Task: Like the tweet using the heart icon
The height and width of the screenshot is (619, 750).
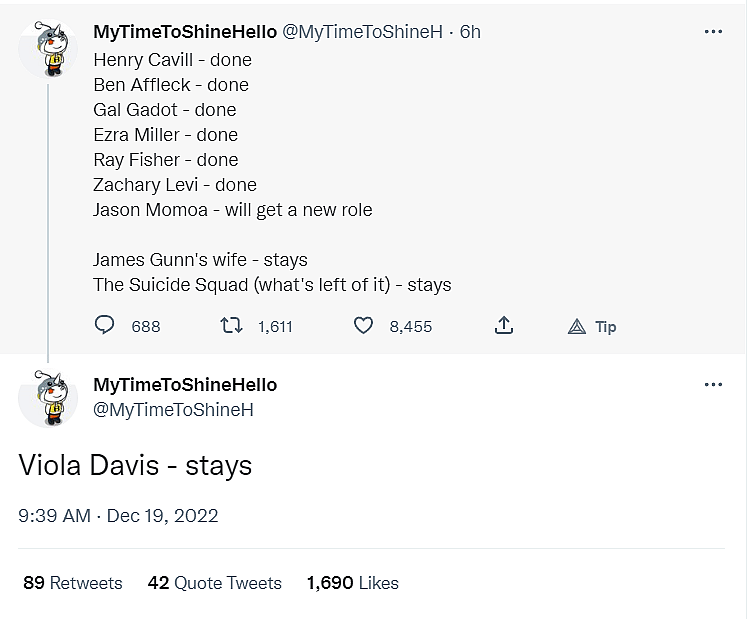Action: pos(364,326)
